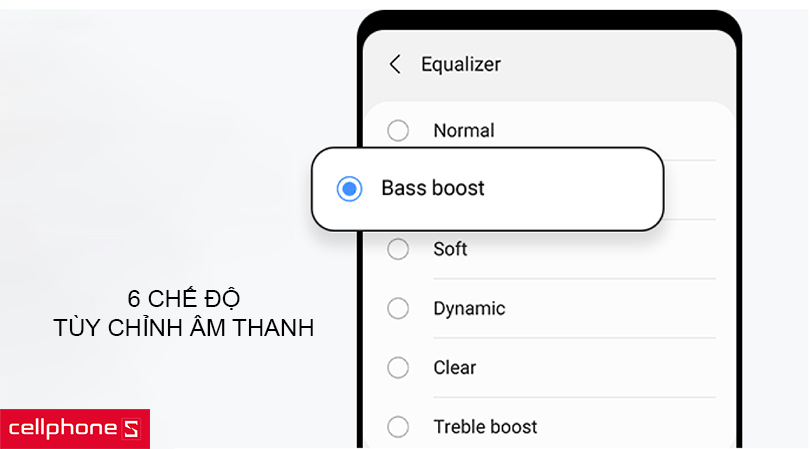Pick the Clear radio button

coord(398,368)
